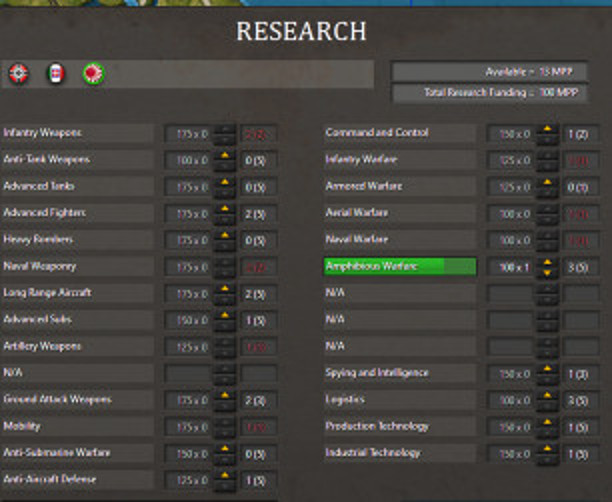Click the Advanced Subs label
Image resolution: width=612 pixels, height=502 pixels.
click(x=37, y=319)
